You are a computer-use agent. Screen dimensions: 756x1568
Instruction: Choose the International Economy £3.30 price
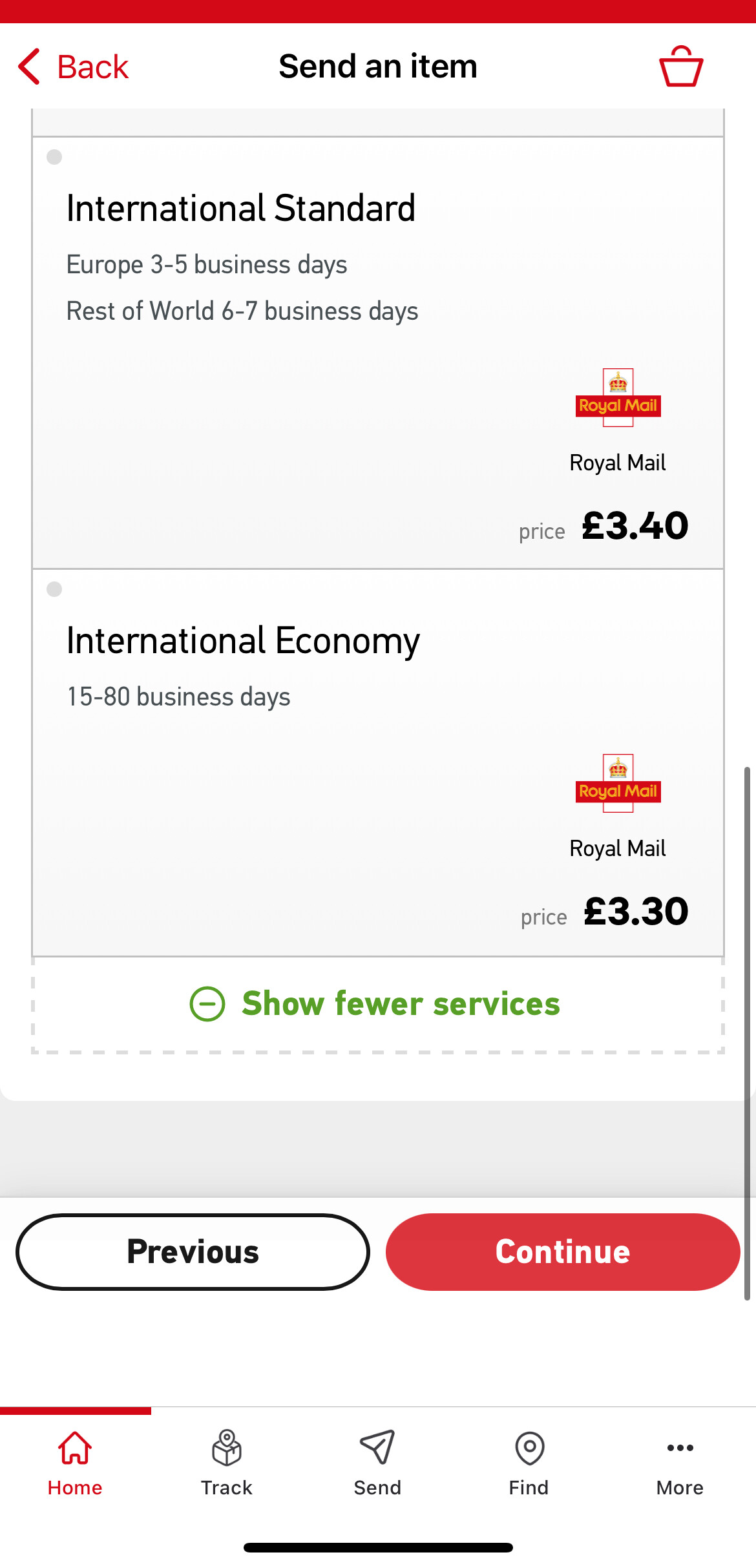(x=636, y=912)
